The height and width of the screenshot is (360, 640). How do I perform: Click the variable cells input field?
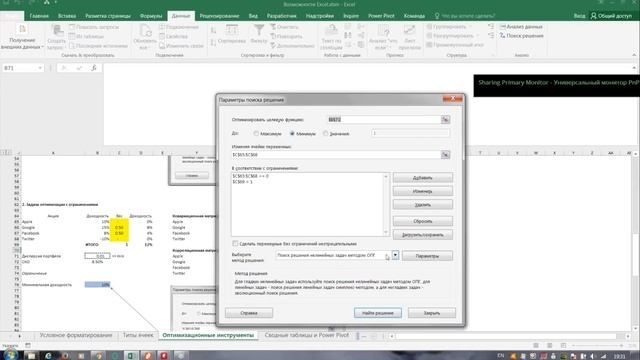(336, 155)
